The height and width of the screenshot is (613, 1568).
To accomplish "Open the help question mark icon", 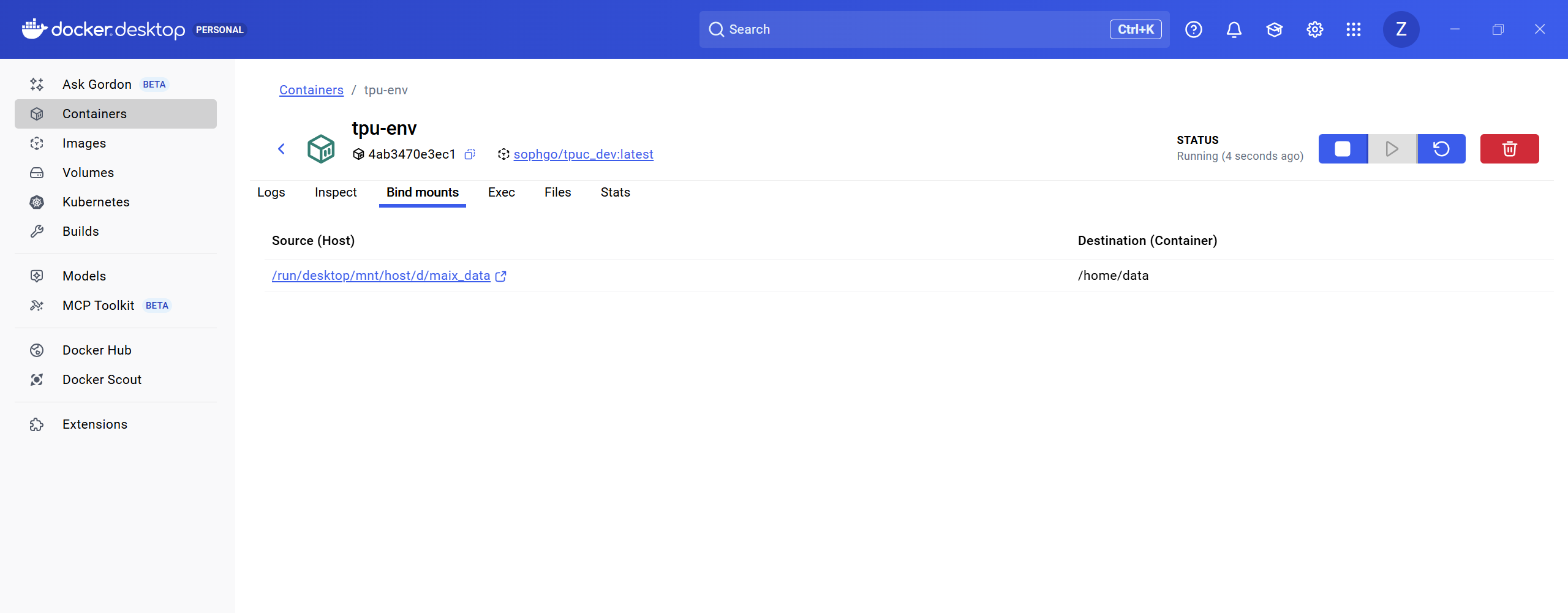I will 1193,29.
